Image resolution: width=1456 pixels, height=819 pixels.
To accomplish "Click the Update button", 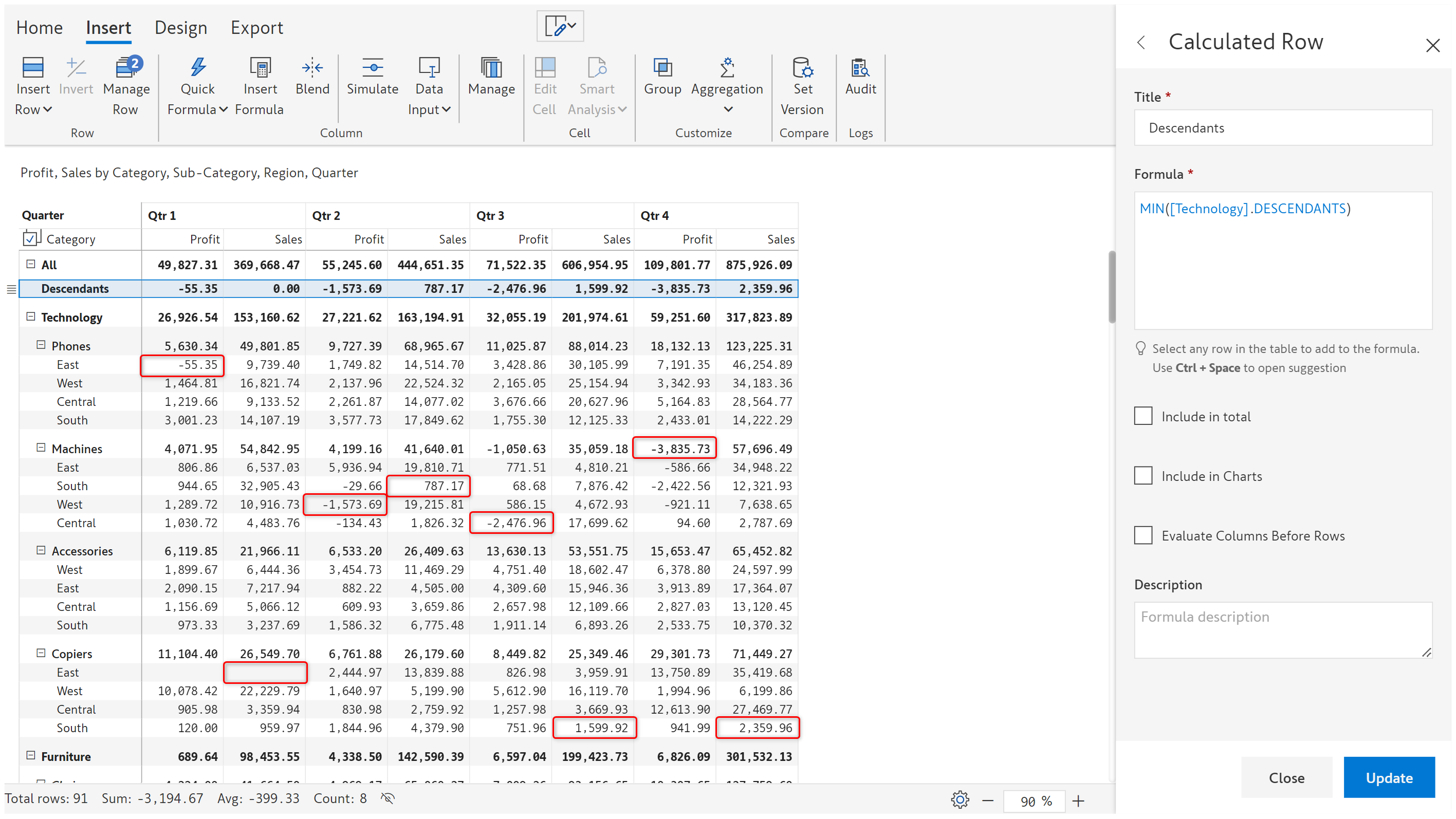I will pyautogui.click(x=1388, y=777).
